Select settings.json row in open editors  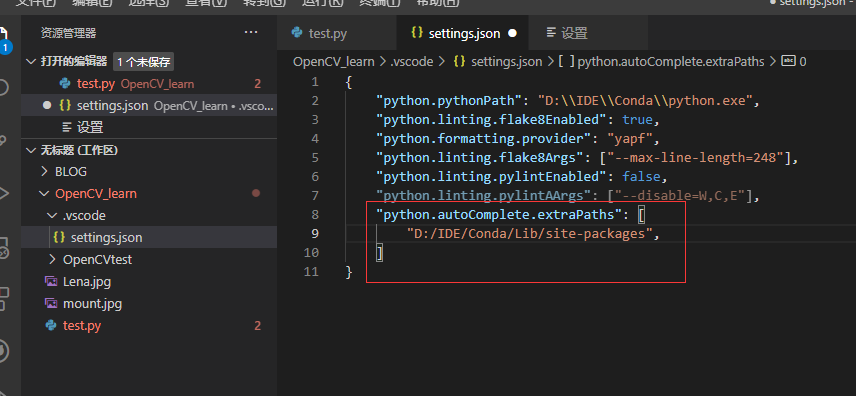pos(149,105)
